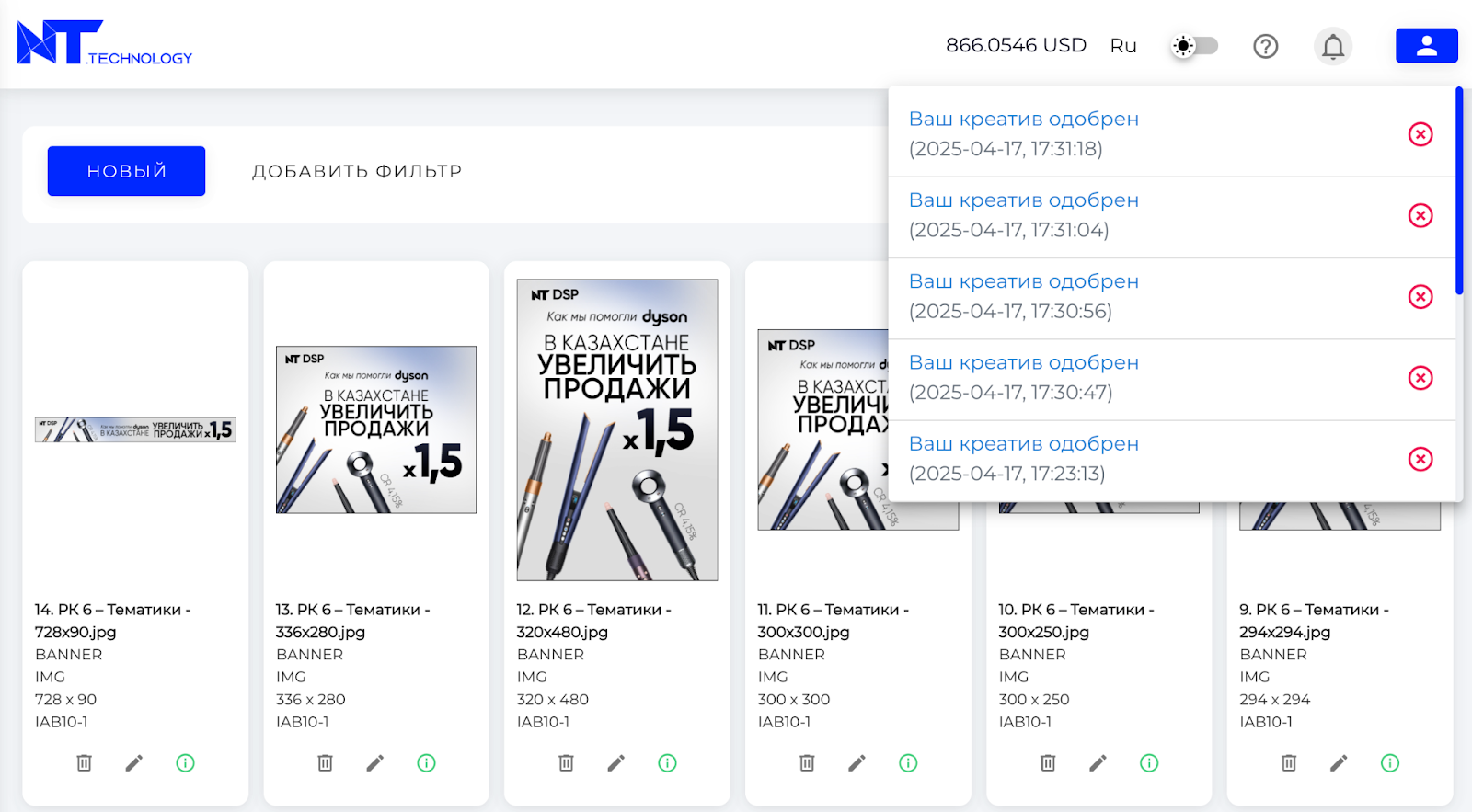Show info for creative 12 320x480
This screenshot has width=1472, height=812.
pos(667,762)
